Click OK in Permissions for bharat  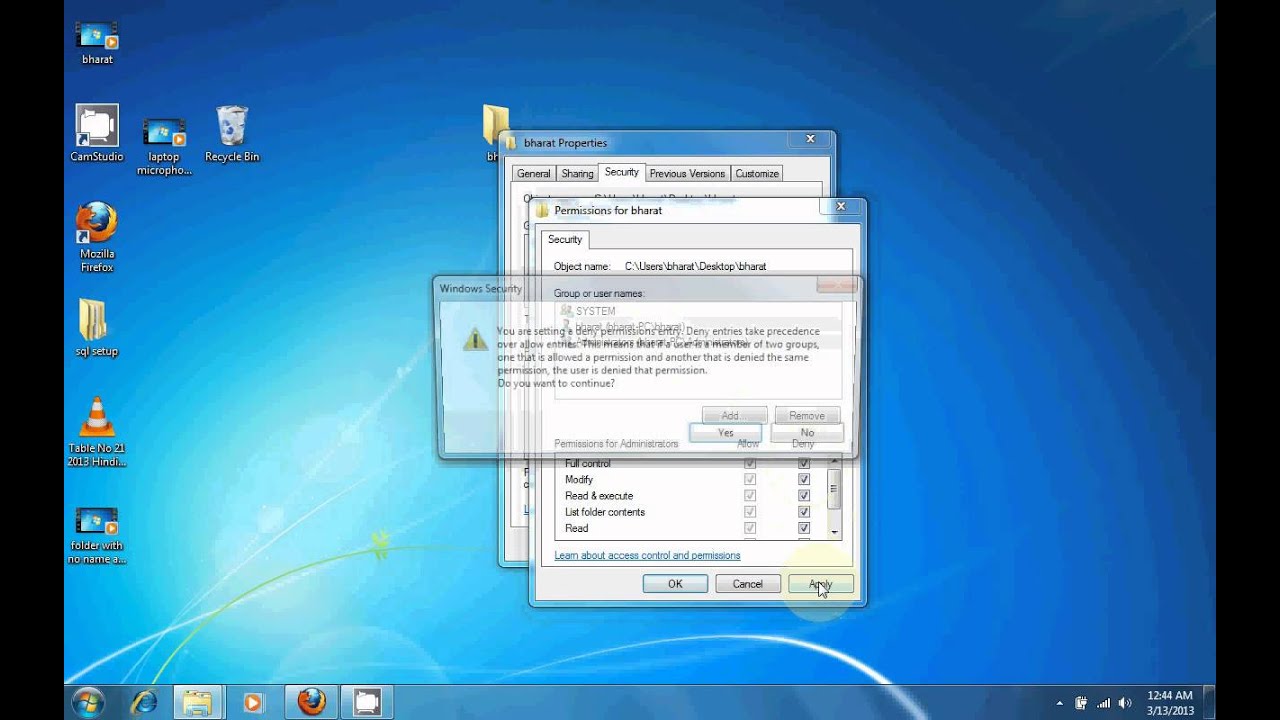[x=675, y=584]
